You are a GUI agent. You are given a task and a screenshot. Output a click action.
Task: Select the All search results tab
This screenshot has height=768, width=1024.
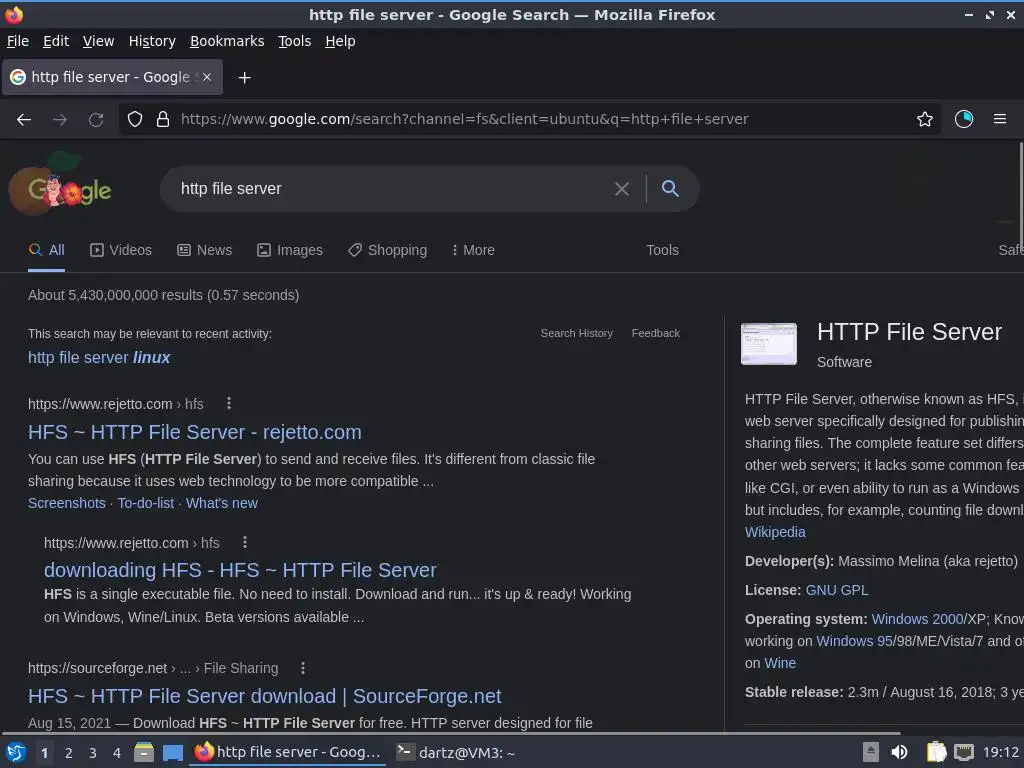46,250
